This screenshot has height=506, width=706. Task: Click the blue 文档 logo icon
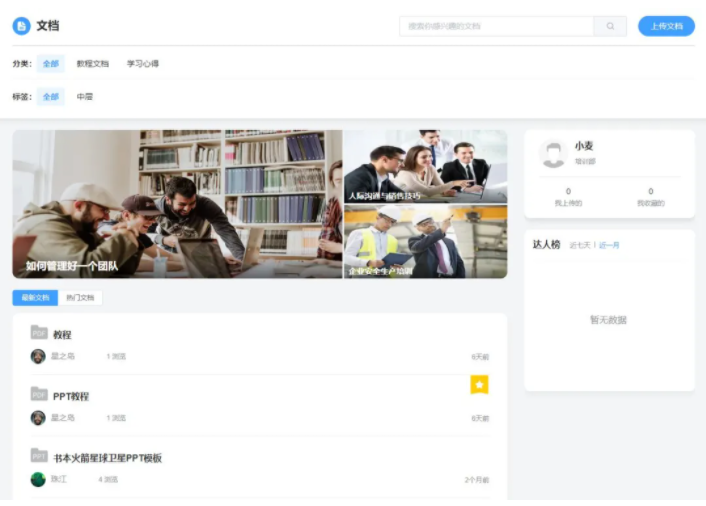(x=21, y=26)
